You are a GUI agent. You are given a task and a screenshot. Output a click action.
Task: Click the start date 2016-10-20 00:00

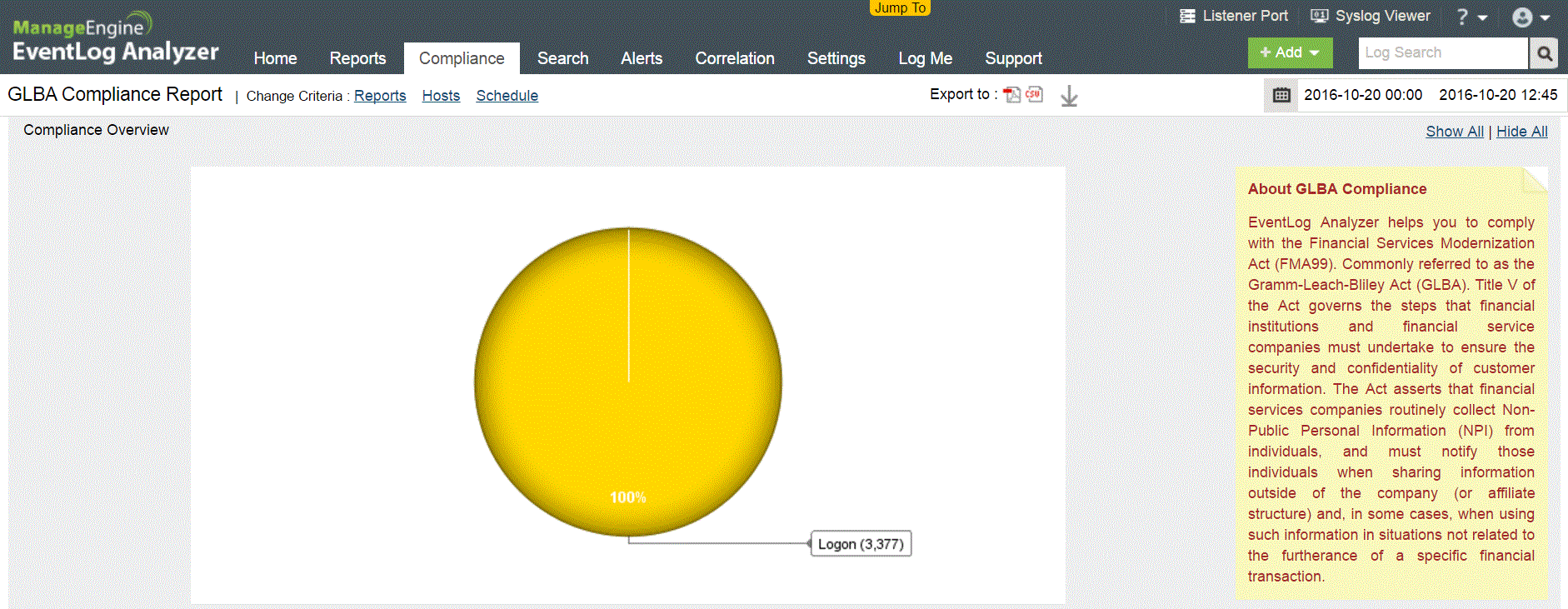1363,95
